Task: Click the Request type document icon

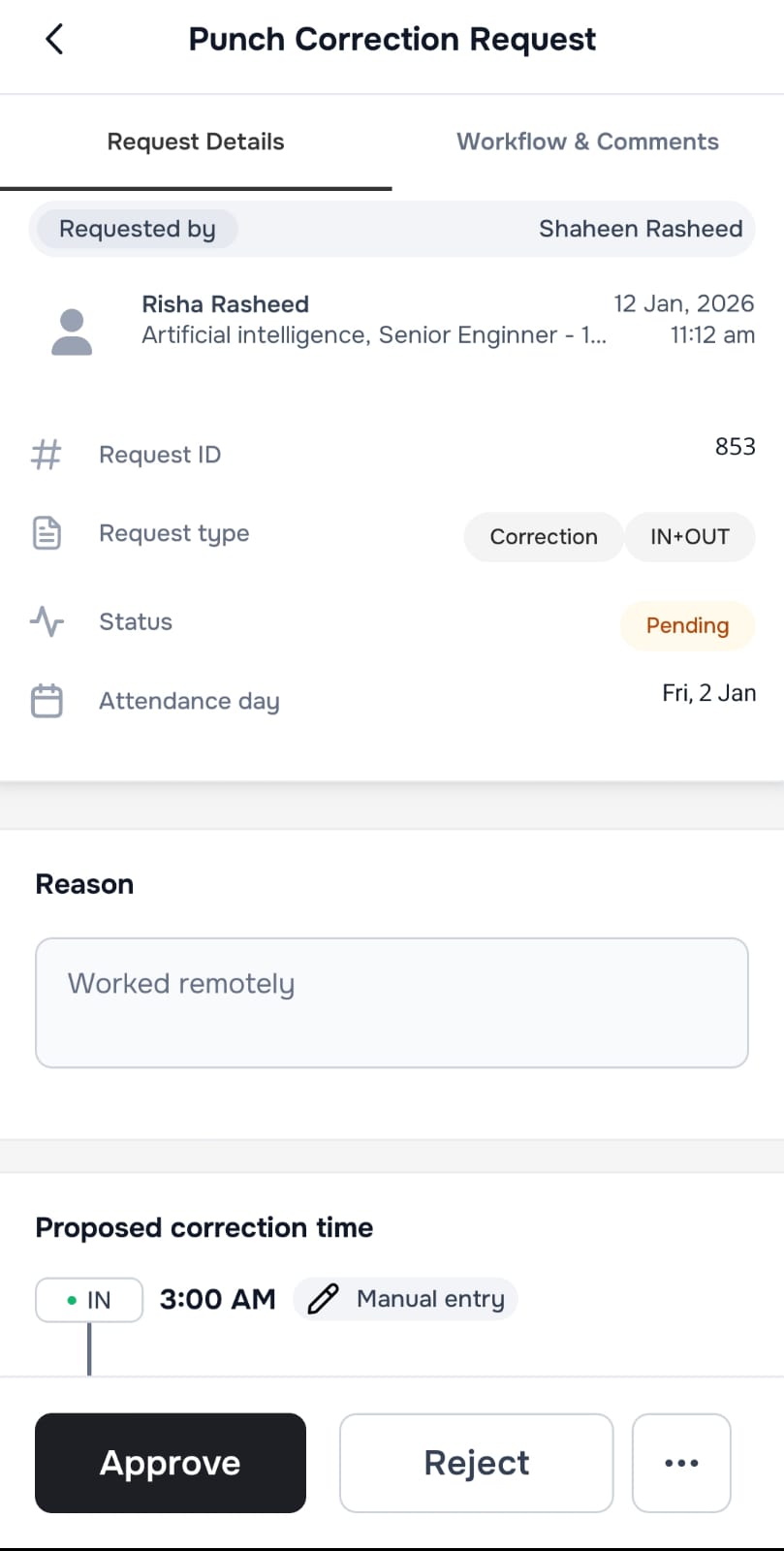Action: 47,533
